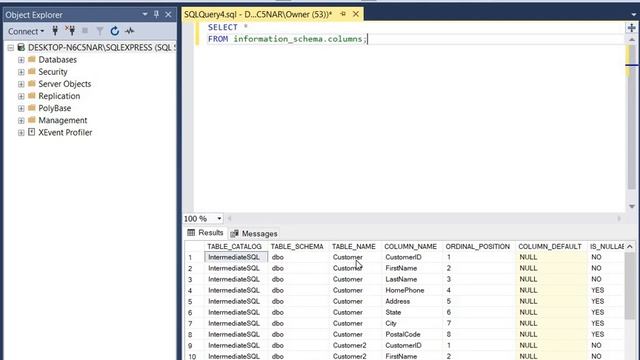Expand the Databases folder

pyautogui.click(x=21, y=60)
